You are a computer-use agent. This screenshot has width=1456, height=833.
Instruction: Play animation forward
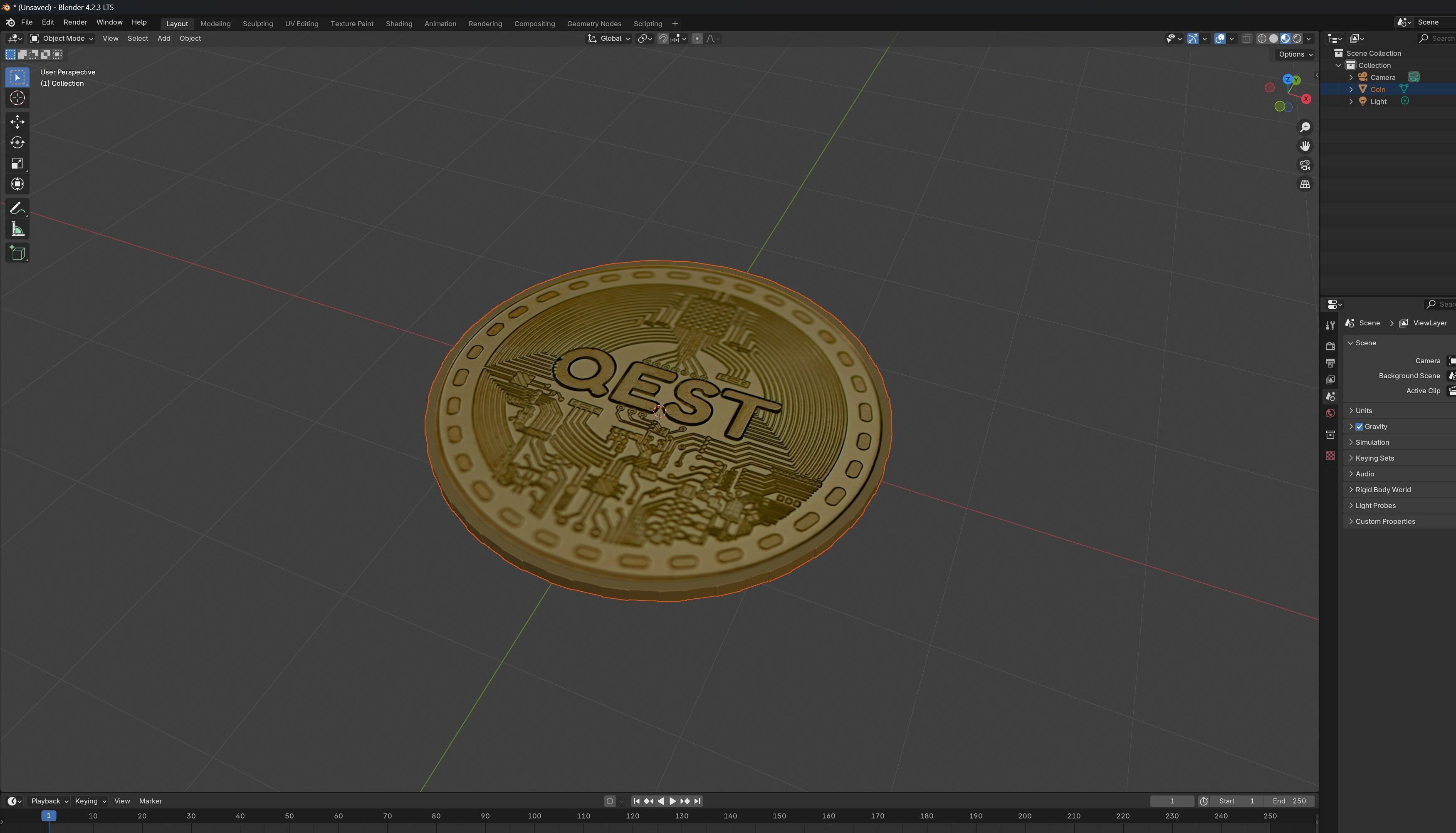[673, 801]
